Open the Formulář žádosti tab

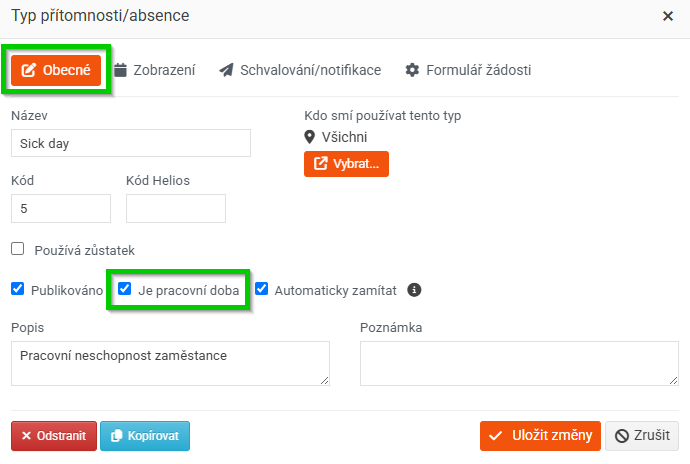468,70
